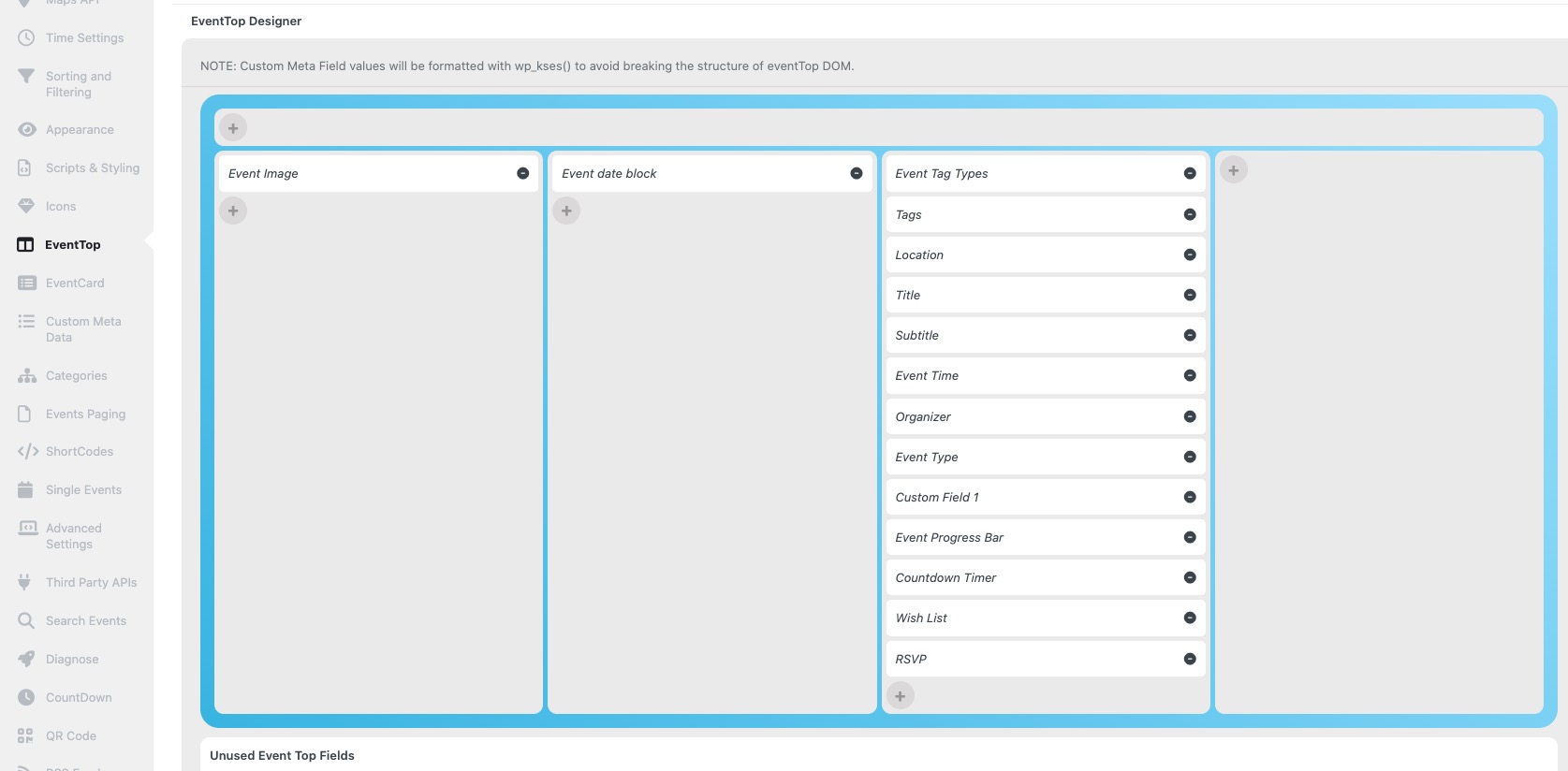Open Scripts & Styling
Image resolution: width=1568 pixels, height=771 pixels.
(93, 167)
